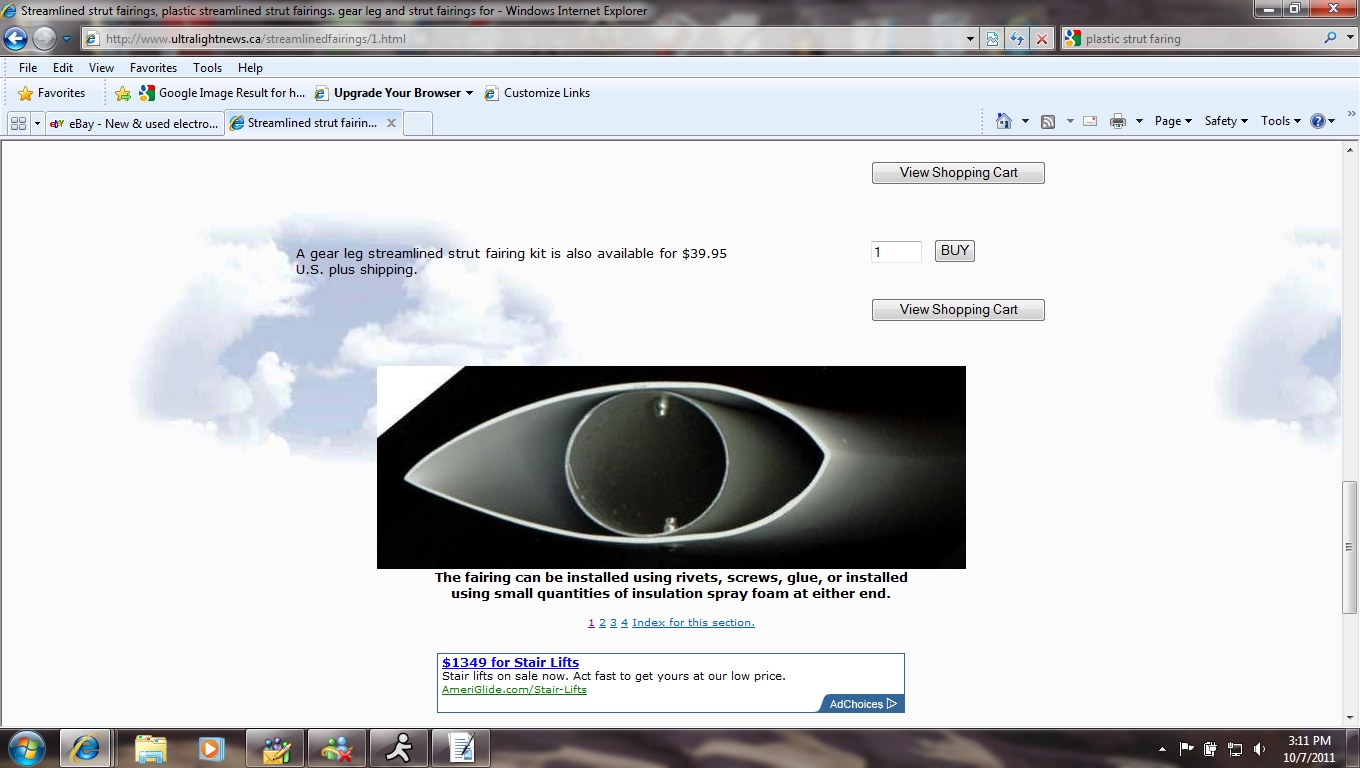The image size is (1360, 768).
Task: Click the strut fairing cross-section image
Action: pos(671,467)
